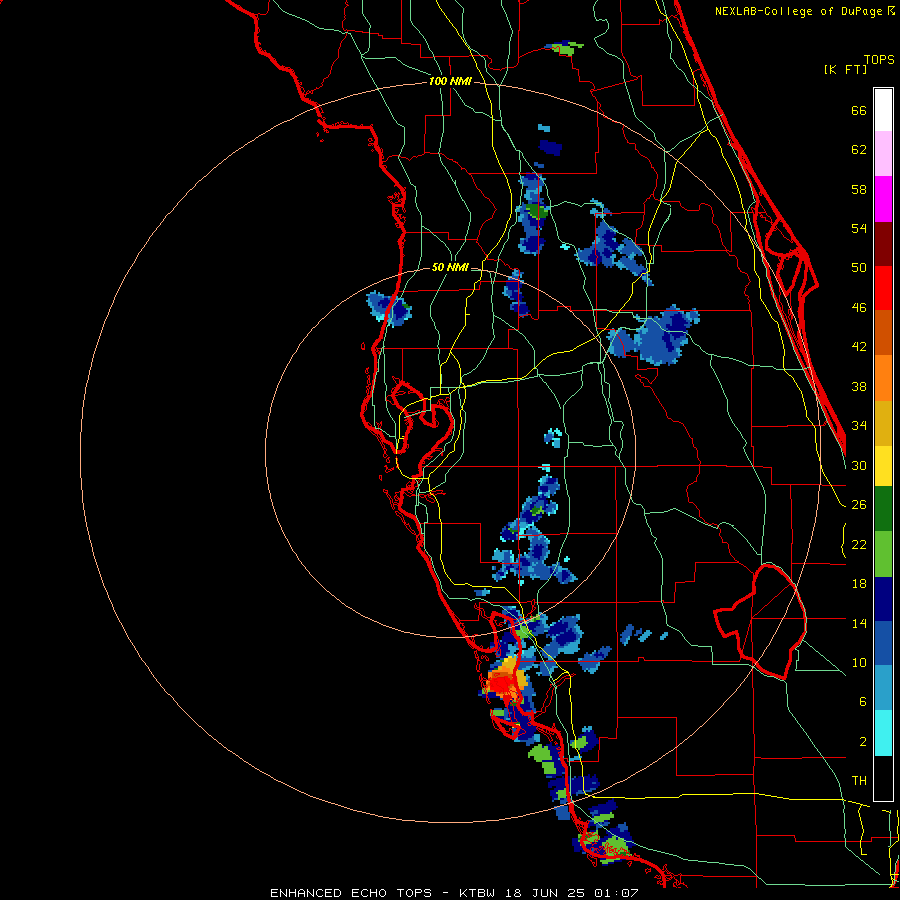Select the 100 NMI range ring label
The width and height of the screenshot is (900, 900).
tap(451, 82)
